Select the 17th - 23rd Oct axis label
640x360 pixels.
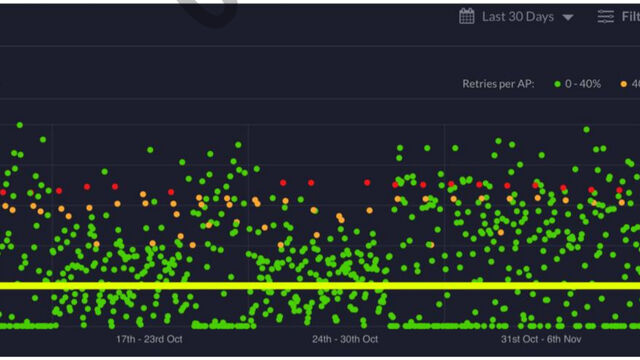pos(149,339)
